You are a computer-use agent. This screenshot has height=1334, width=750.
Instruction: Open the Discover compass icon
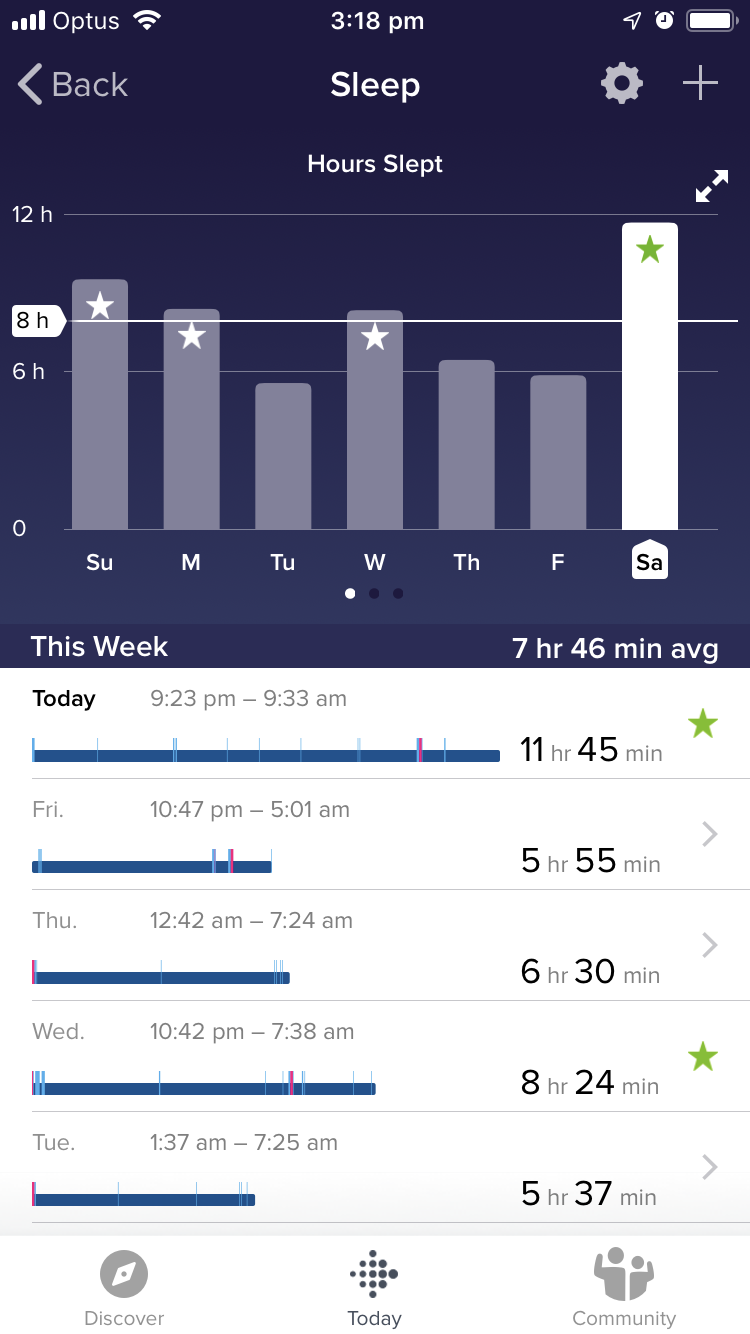(x=124, y=1275)
